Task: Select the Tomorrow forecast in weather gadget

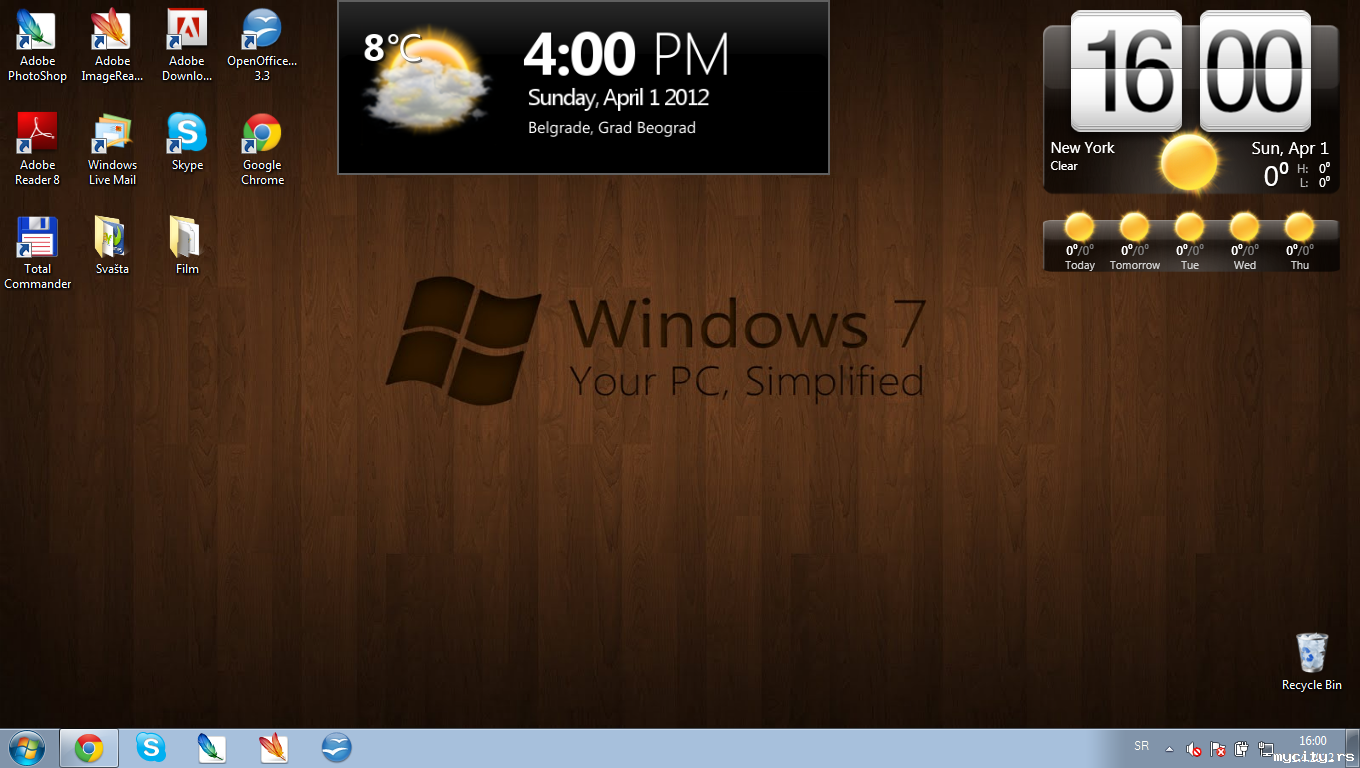Action: click(x=1135, y=242)
